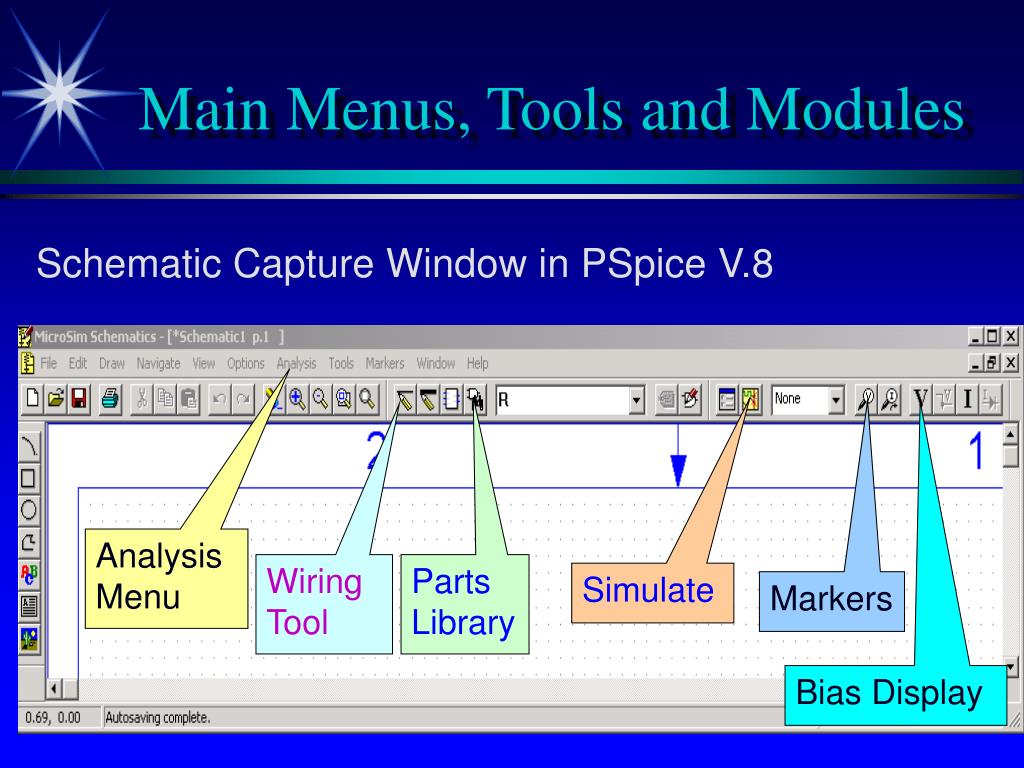This screenshot has height=768, width=1024.
Task: Restore down the inner schematic document window
Action: [x=993, y=363]
